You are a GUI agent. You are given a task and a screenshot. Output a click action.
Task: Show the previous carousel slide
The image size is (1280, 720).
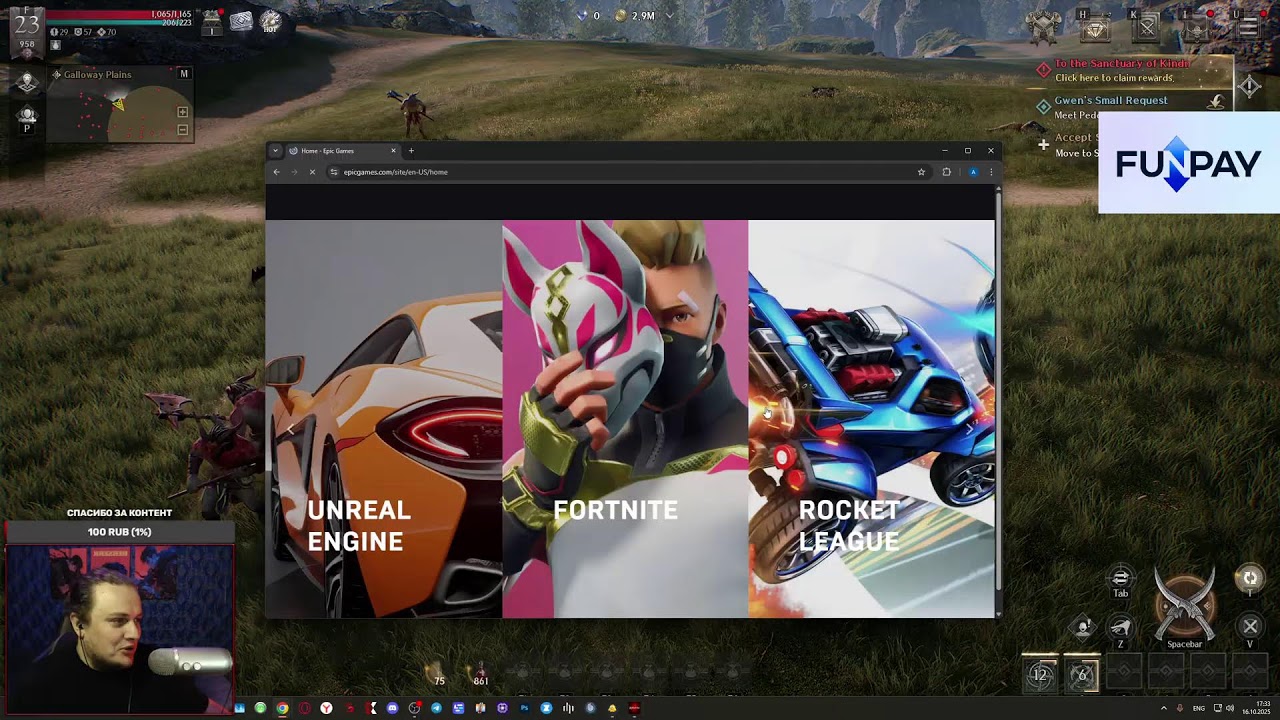click(x=291, y=429)
